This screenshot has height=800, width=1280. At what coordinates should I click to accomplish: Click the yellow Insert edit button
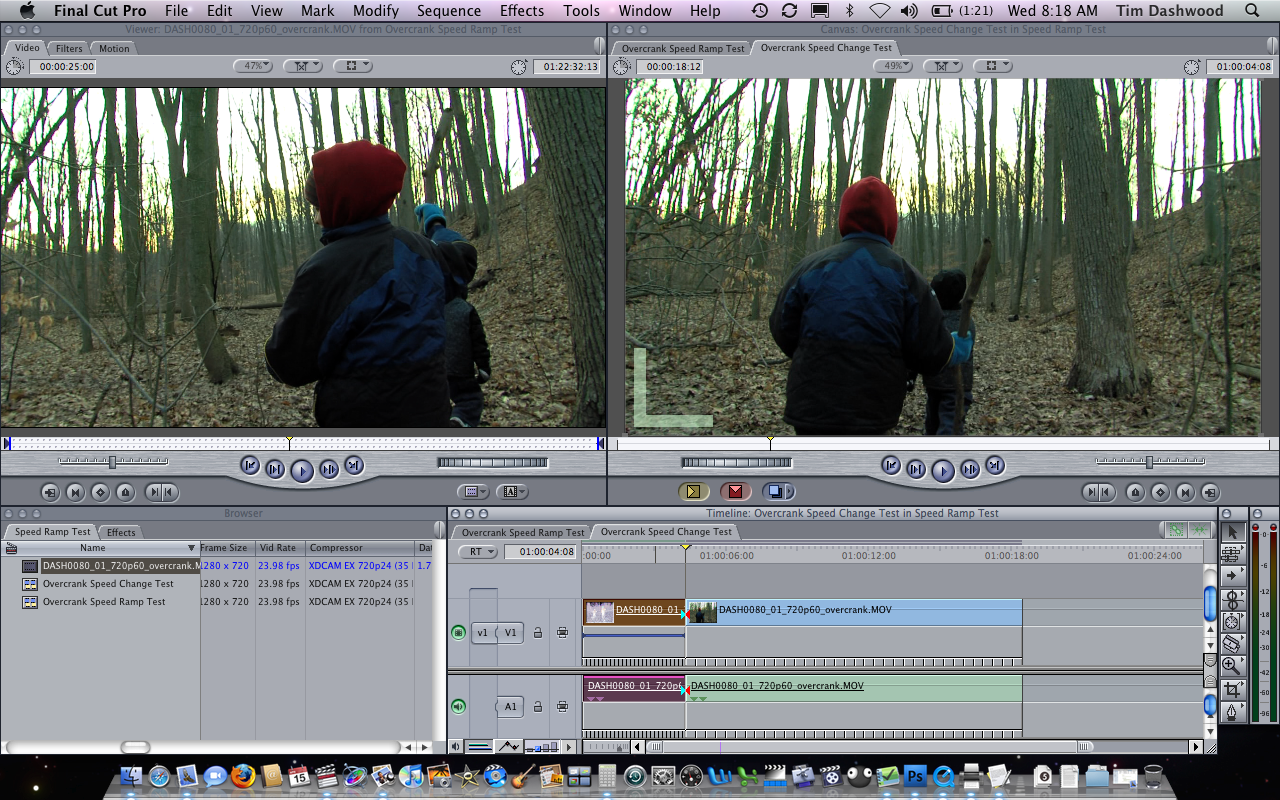click(692, 491)
